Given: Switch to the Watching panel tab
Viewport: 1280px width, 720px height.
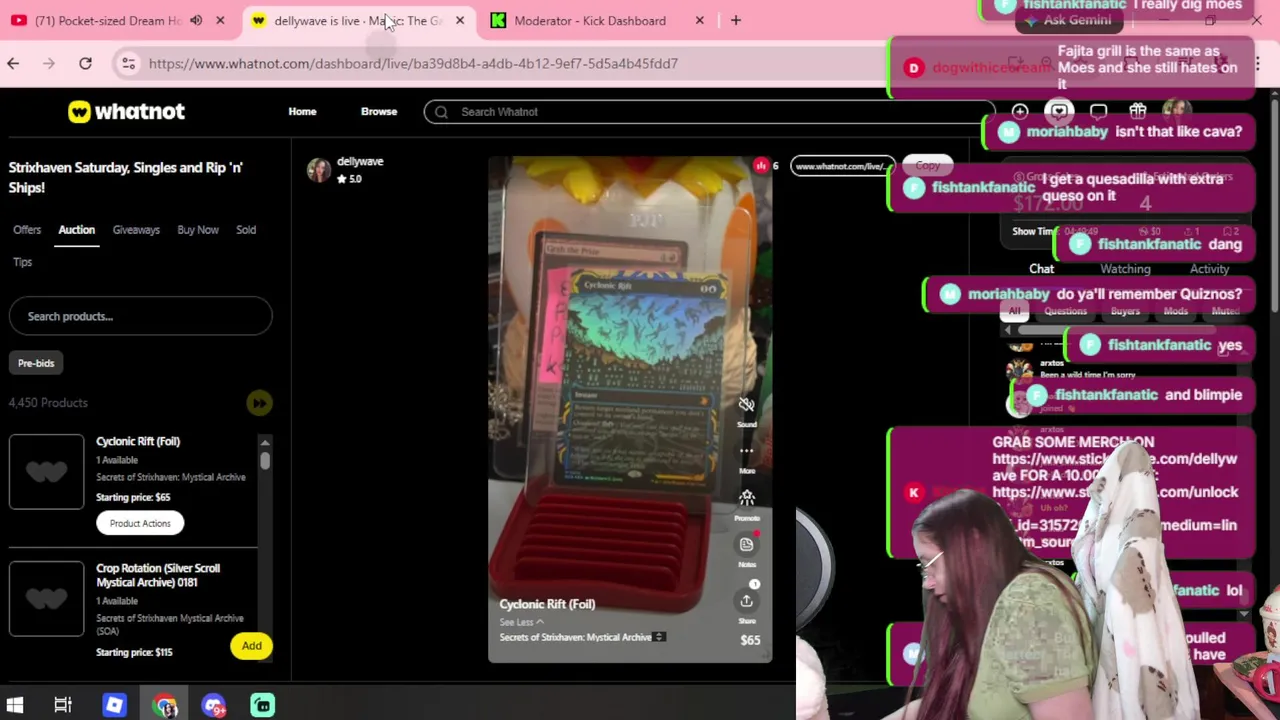Looking at the screenshot, I should (x=1125, y=268).
